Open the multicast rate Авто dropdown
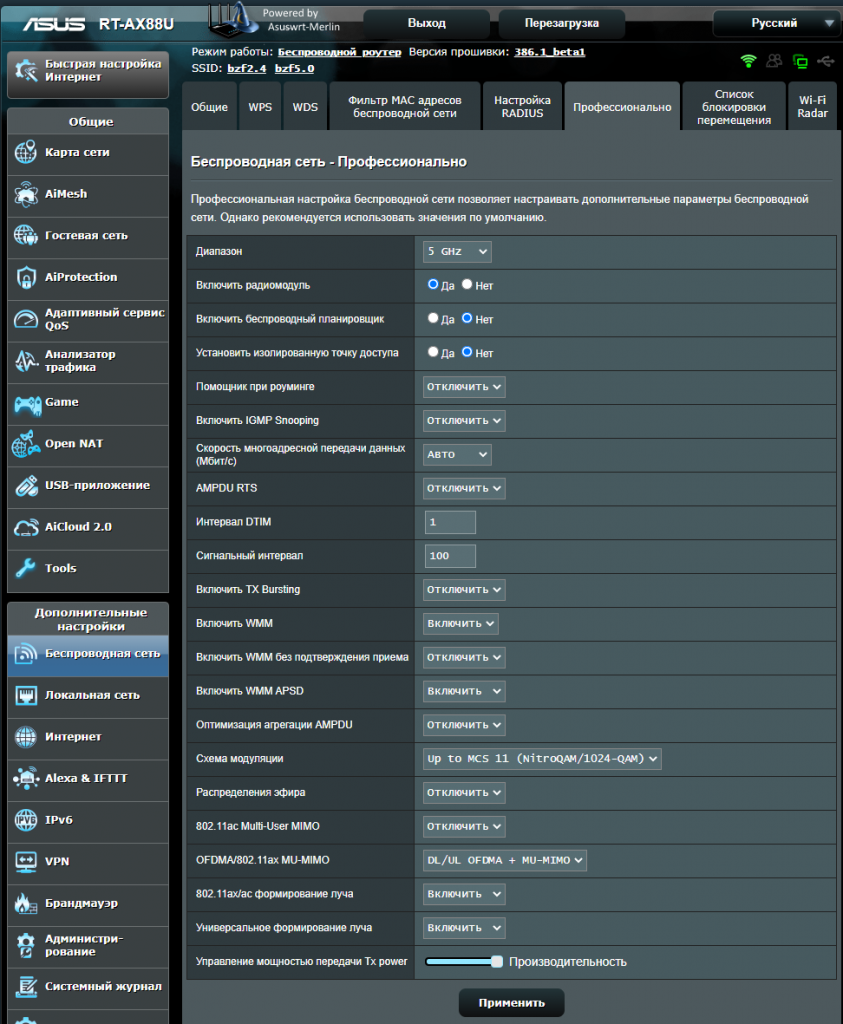Image resolution: width=843 pixels, height=1024 pixels. click(457, 455)
